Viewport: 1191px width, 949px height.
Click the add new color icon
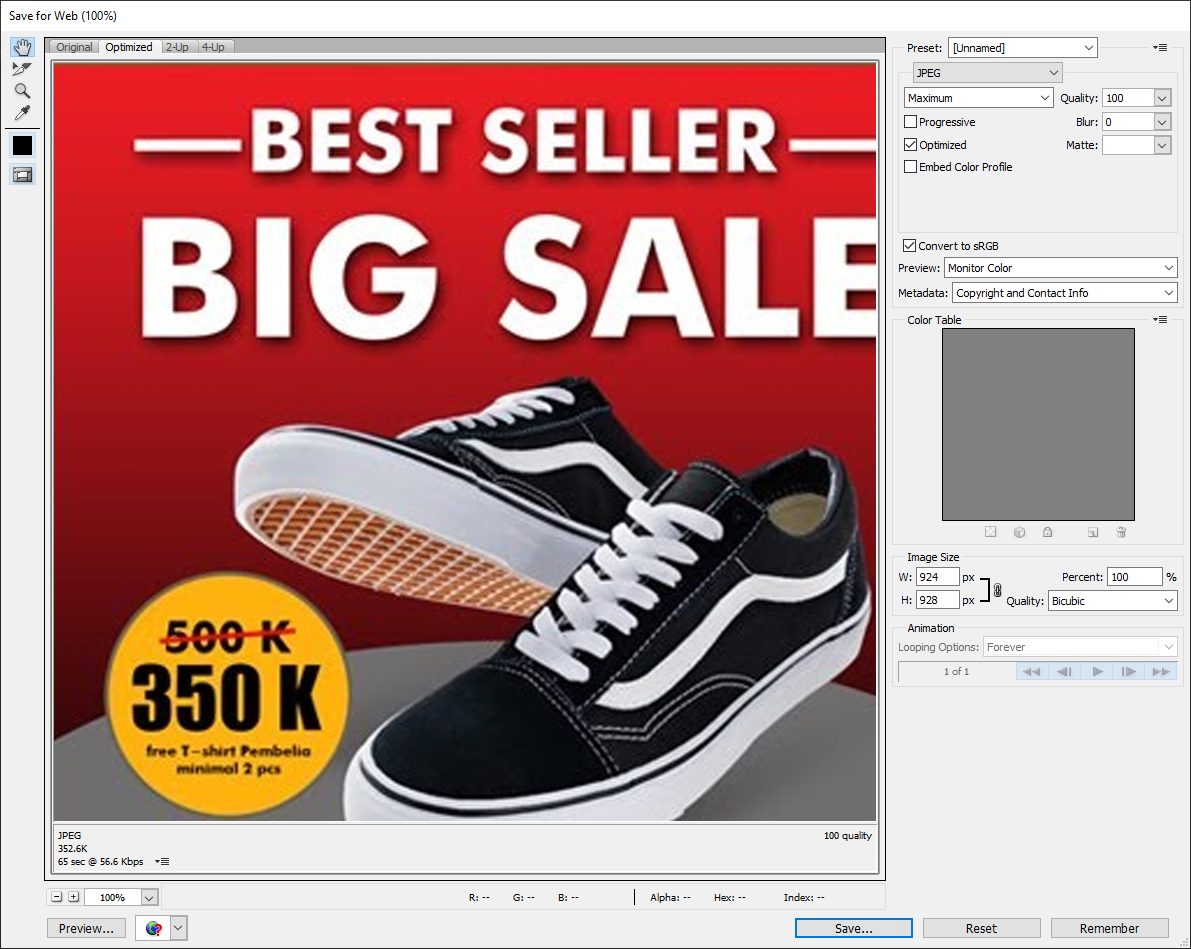tap(1092, 532)
